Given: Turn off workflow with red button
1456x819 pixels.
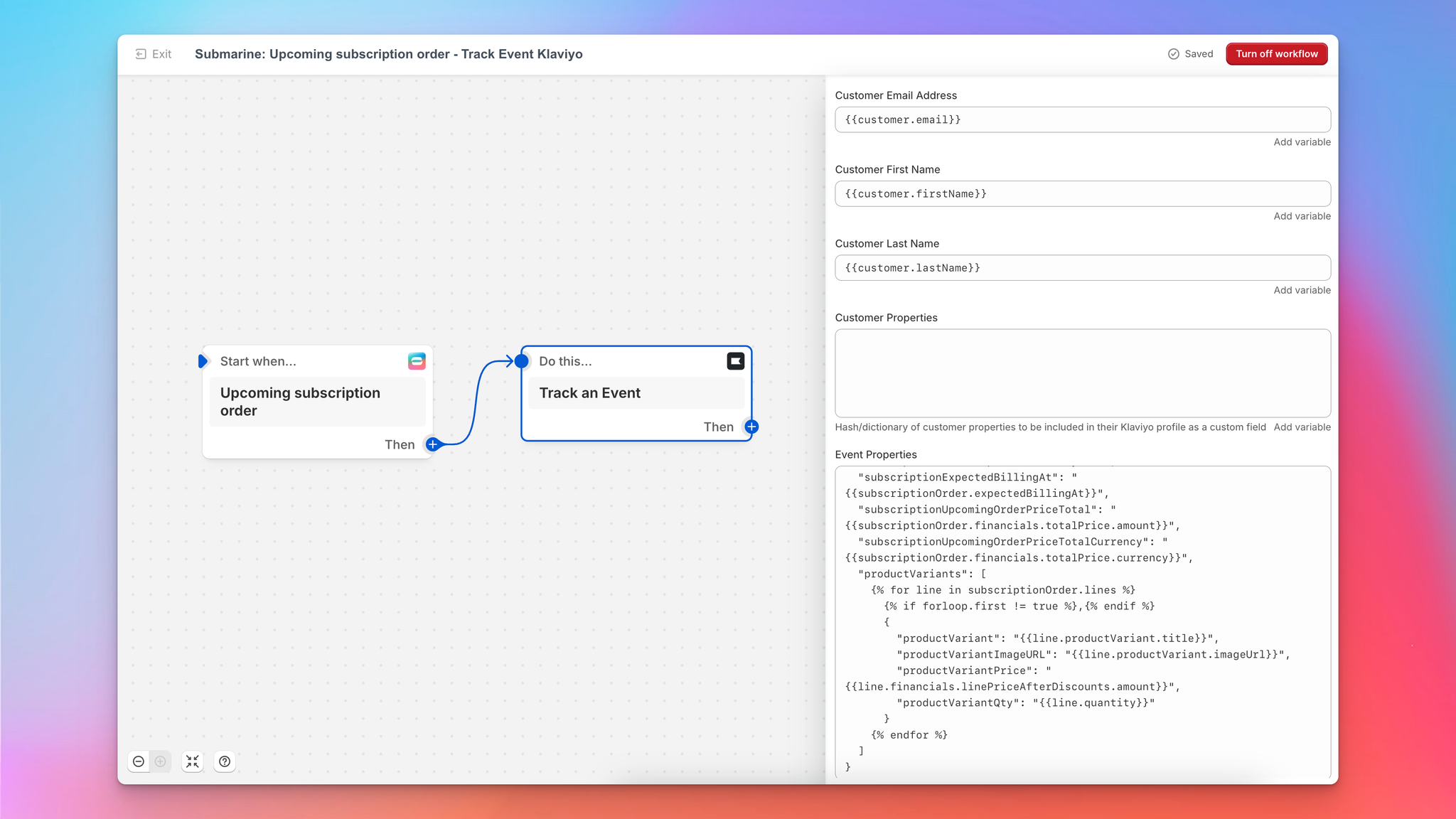Looking at the screenshot, I should coord(1276,54).
